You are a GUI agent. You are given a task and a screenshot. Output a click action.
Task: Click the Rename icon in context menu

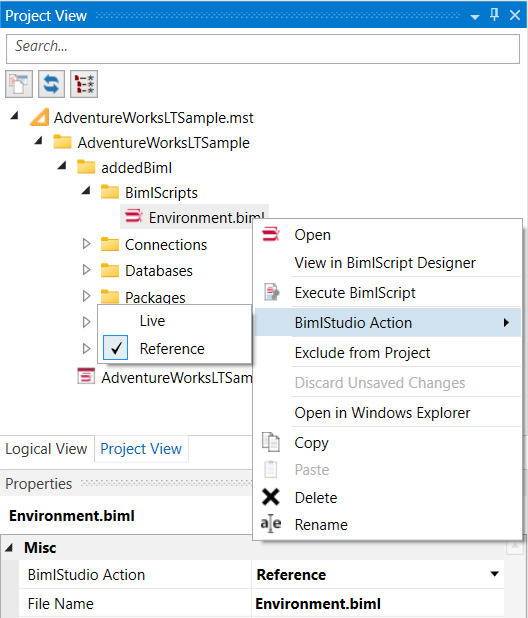[271, 524]
